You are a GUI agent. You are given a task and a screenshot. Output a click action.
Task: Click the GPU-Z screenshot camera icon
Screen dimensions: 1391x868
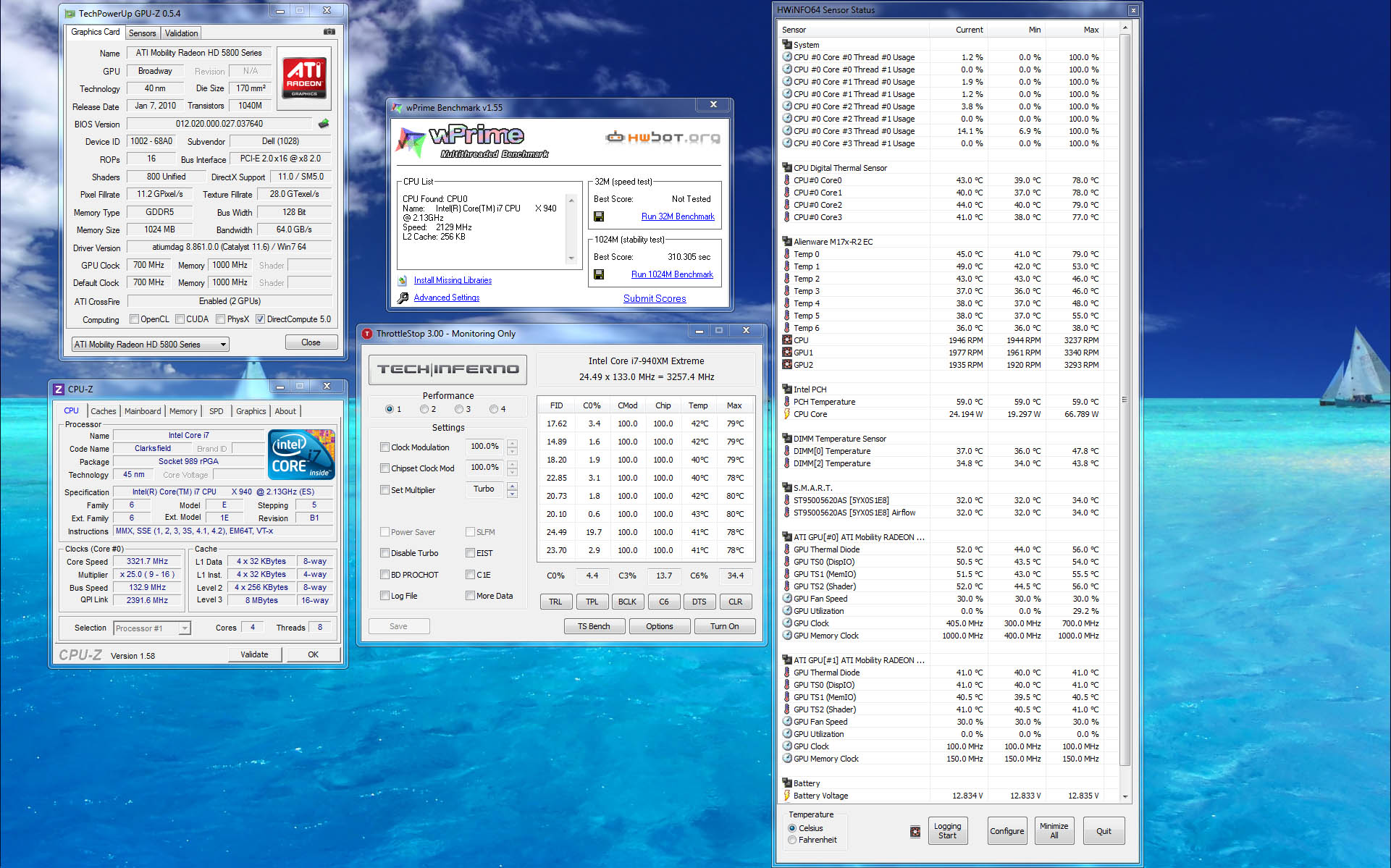pos(329,32)
